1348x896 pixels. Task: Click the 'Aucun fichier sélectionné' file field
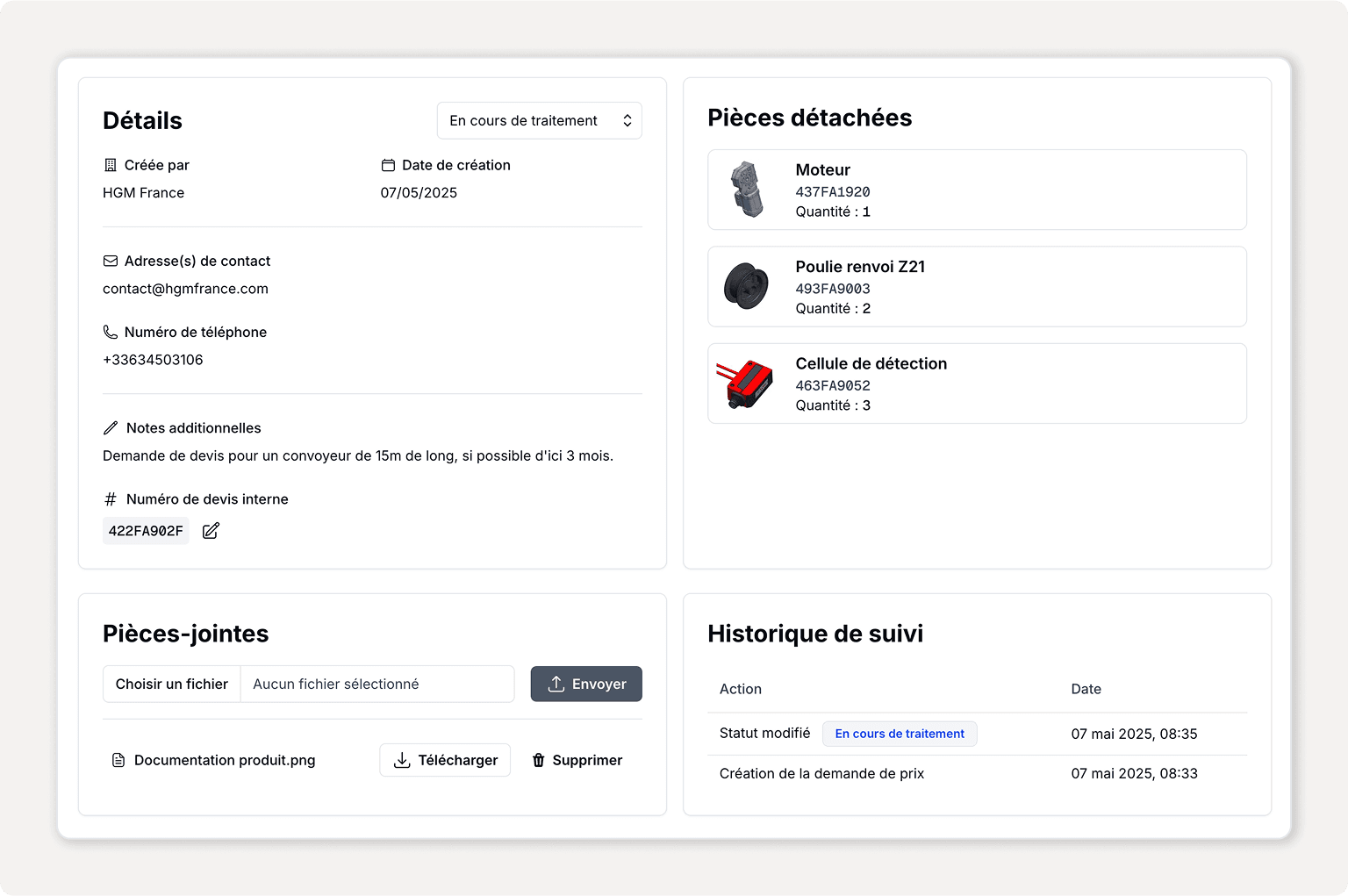point(376,685)
